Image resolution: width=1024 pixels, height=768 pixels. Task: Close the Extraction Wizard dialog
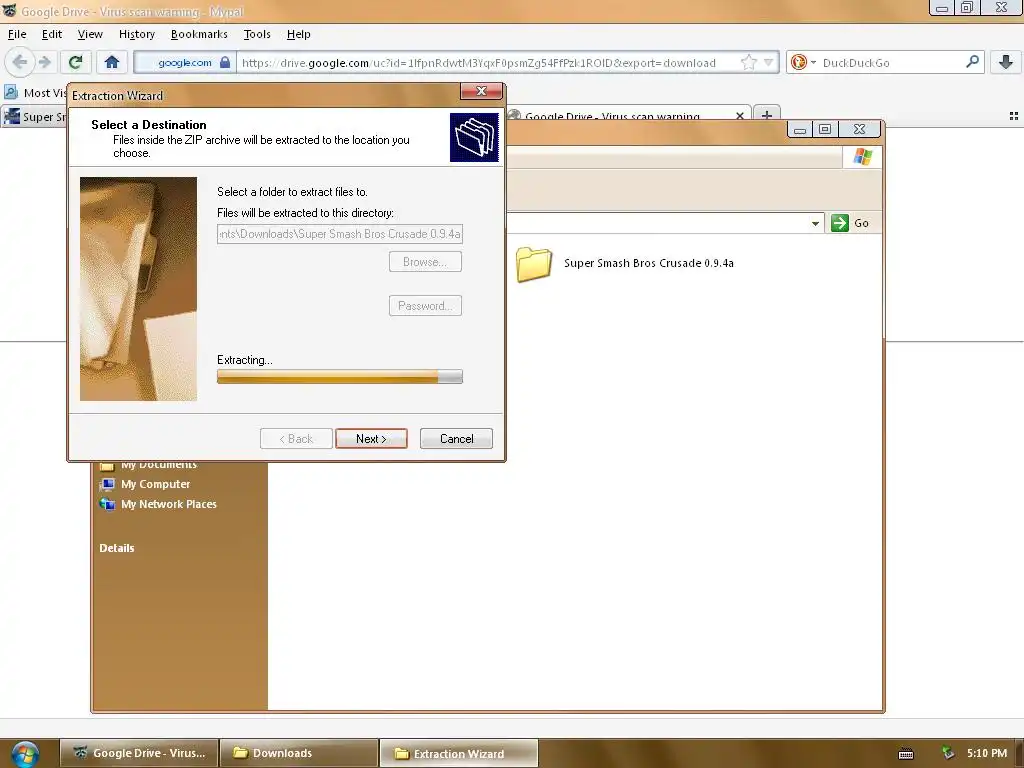pyautogui.click(x=481, y=91)
